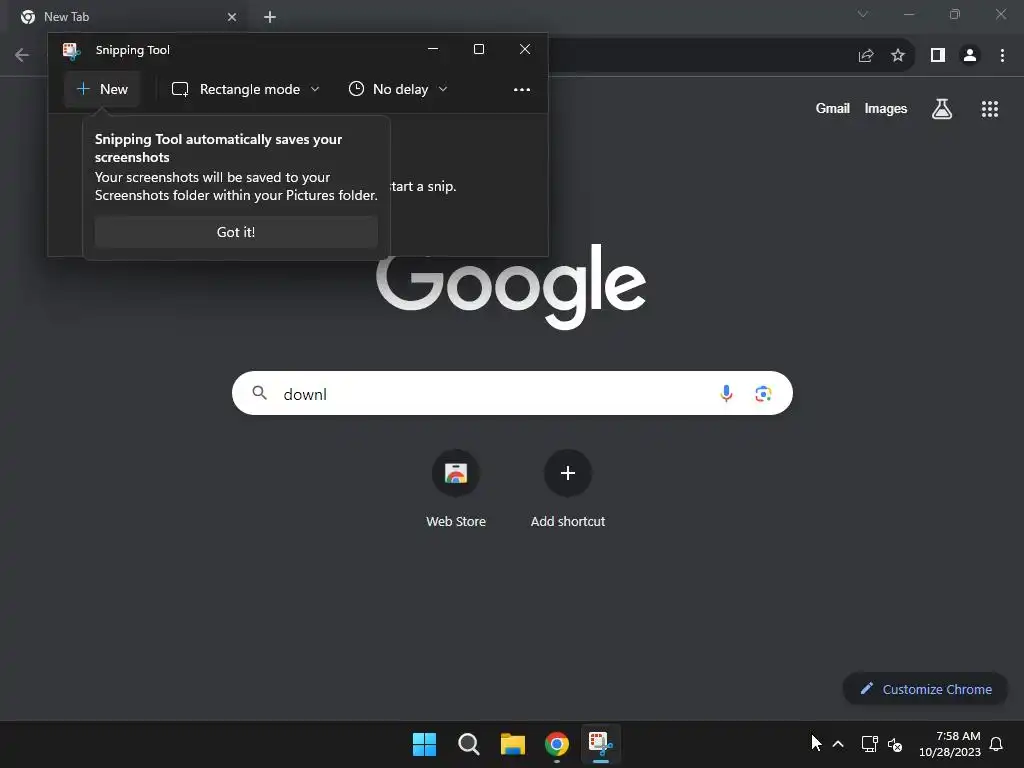This screenshot has height=768, width=1024.
Task: Open muted volume tray icon
Action: coord(895,744)
